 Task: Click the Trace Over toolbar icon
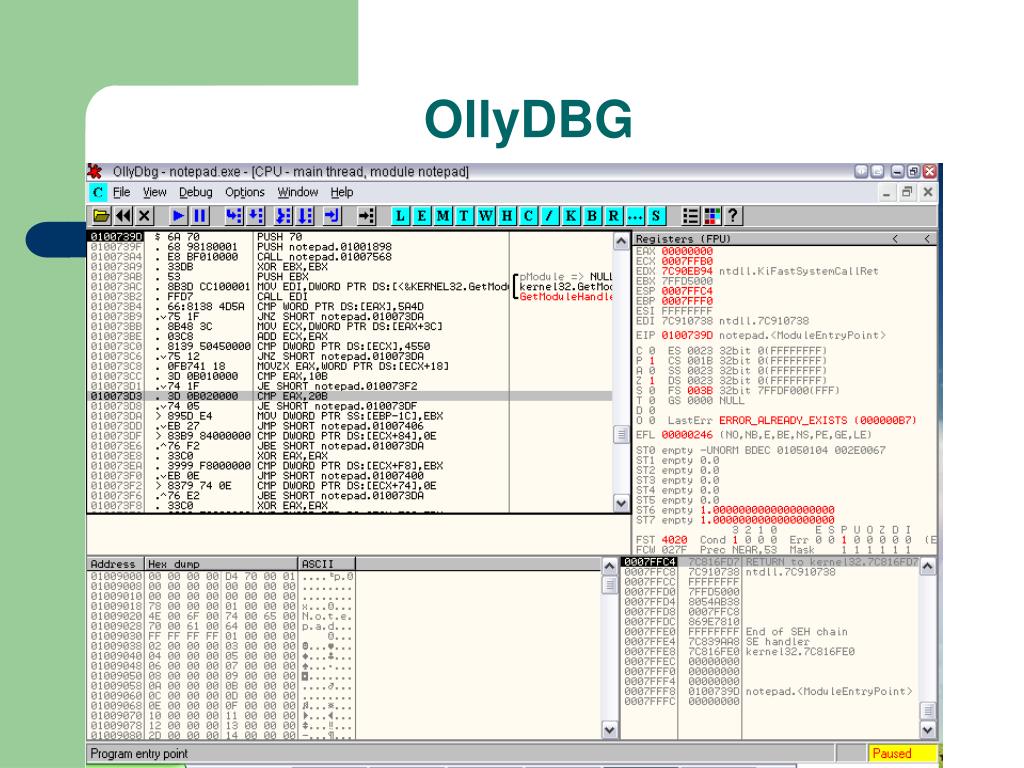point(305,216)
